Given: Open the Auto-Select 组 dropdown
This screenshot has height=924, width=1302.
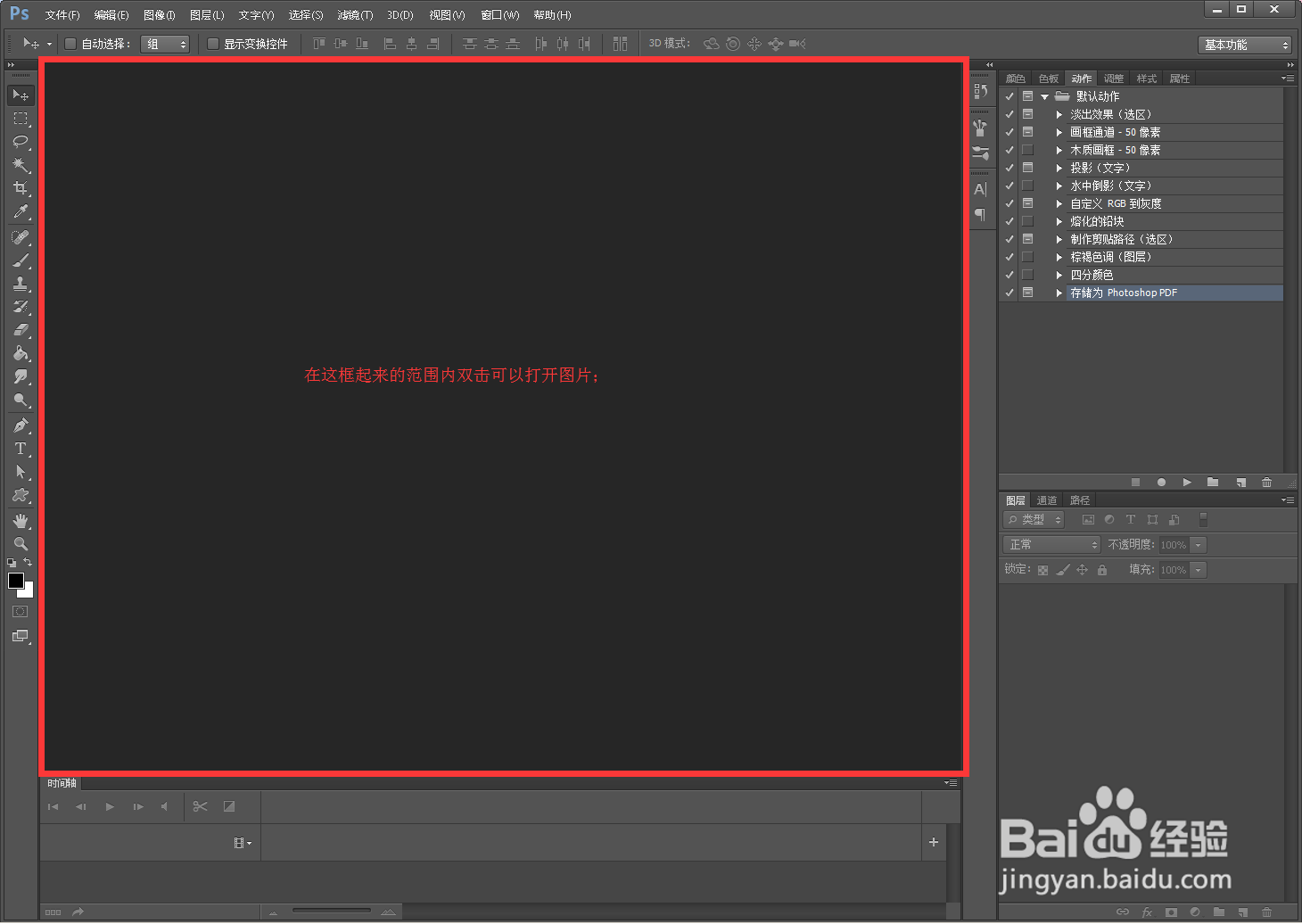Looking at the screenshot, I should [165, 44].
